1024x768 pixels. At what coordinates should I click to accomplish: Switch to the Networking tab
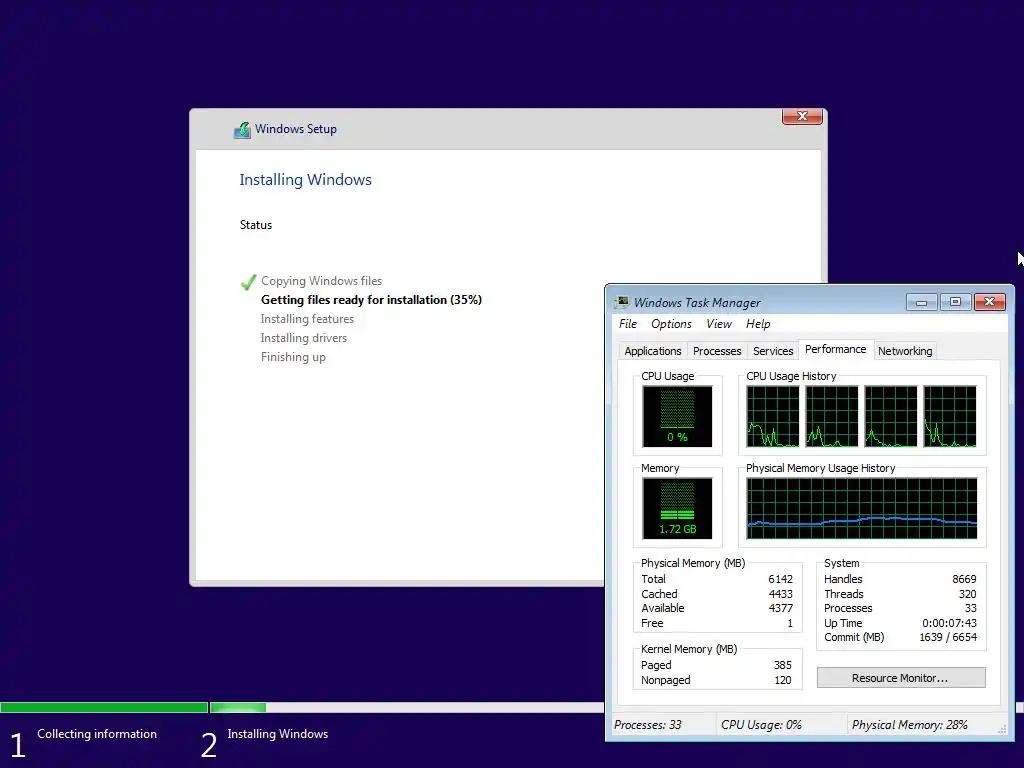(x=904, y=351)
